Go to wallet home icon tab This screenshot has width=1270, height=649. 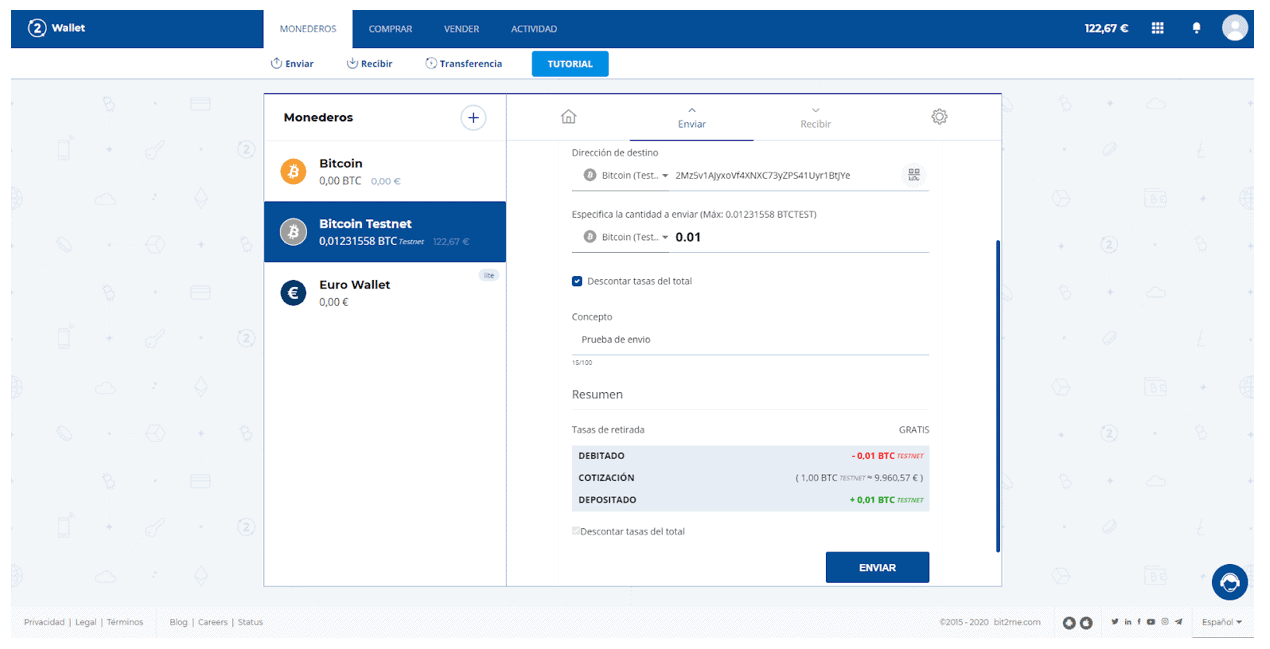(x=568, y=117)
